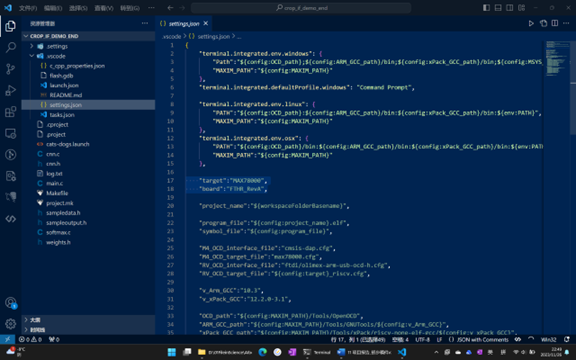Toggle secondary side bar layout icon
The image size is (576, 360).
pos(510,8)
